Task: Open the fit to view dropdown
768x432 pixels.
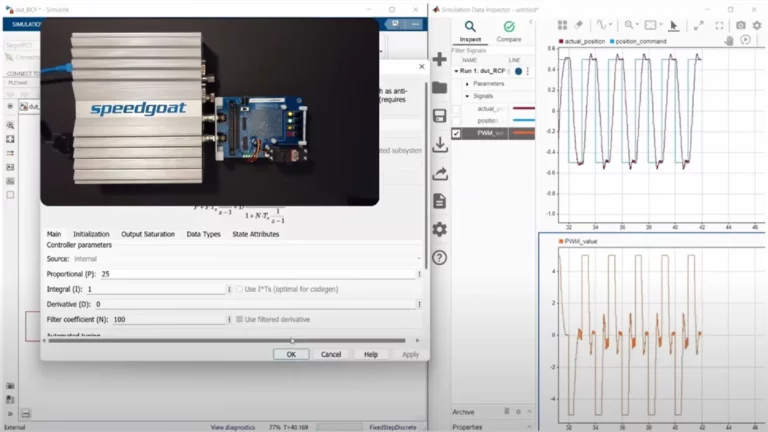Action: [x=653, y=25]
